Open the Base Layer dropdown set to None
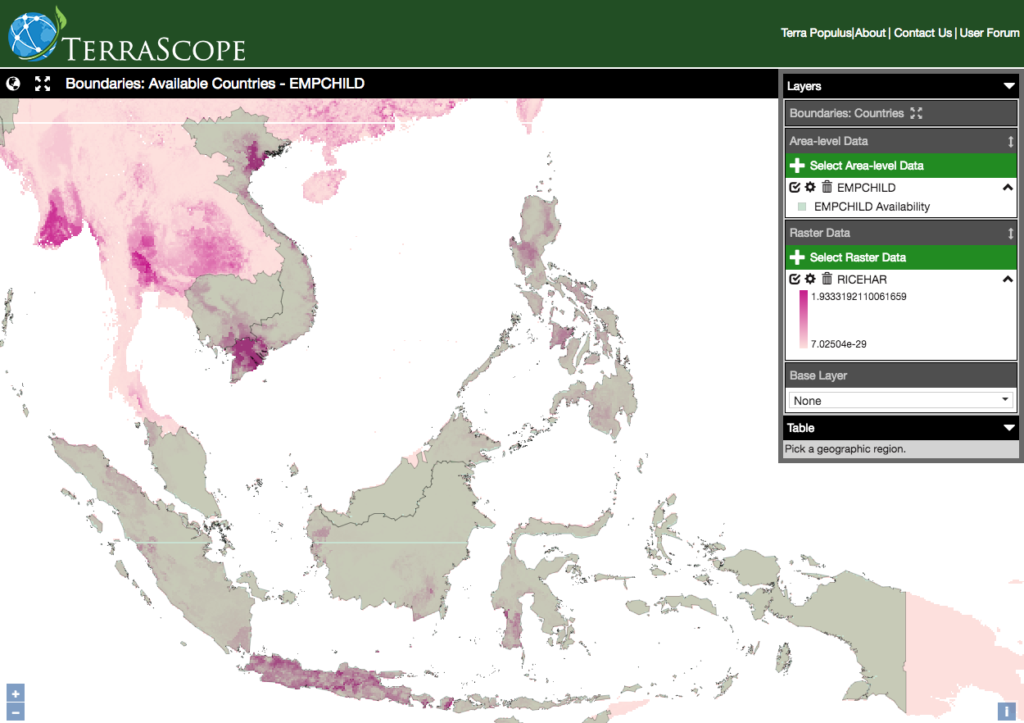 (x=900, y=400)
